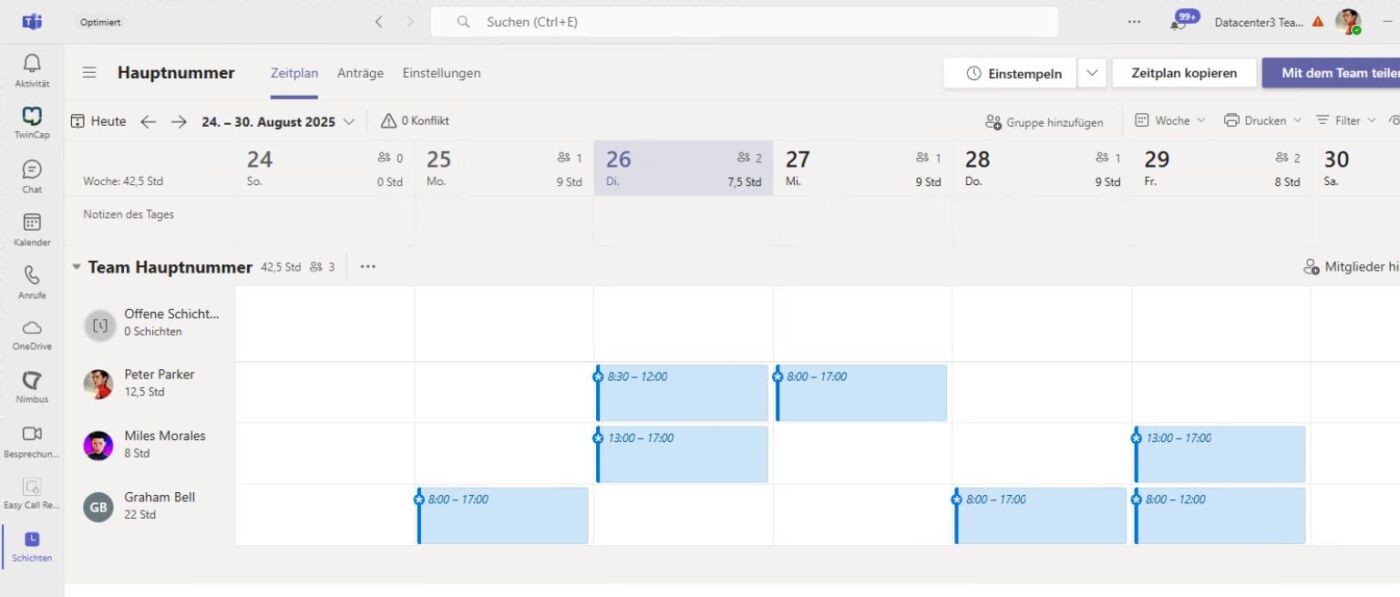This screenshot has height=597, width=1400.
Task: Open the Woche view dropdown
Action: point(1168,120)
